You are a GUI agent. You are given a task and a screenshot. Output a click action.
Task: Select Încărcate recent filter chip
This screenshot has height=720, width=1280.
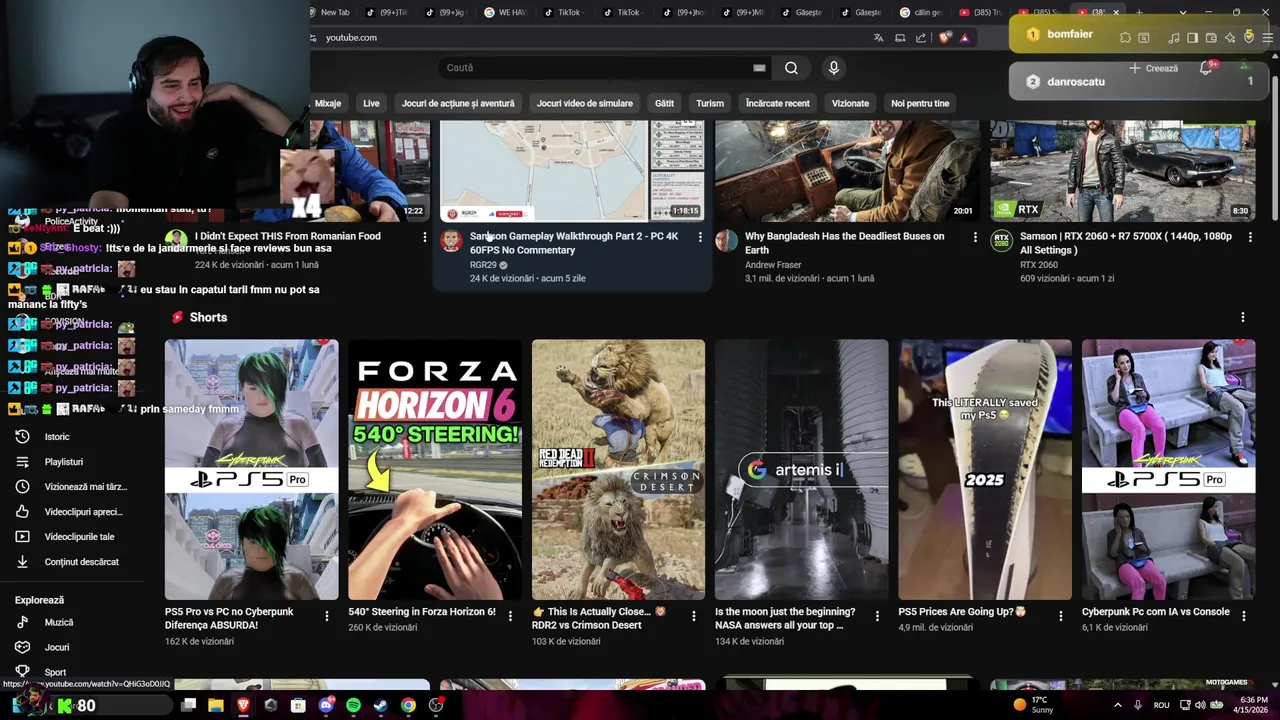coord(777,103)
